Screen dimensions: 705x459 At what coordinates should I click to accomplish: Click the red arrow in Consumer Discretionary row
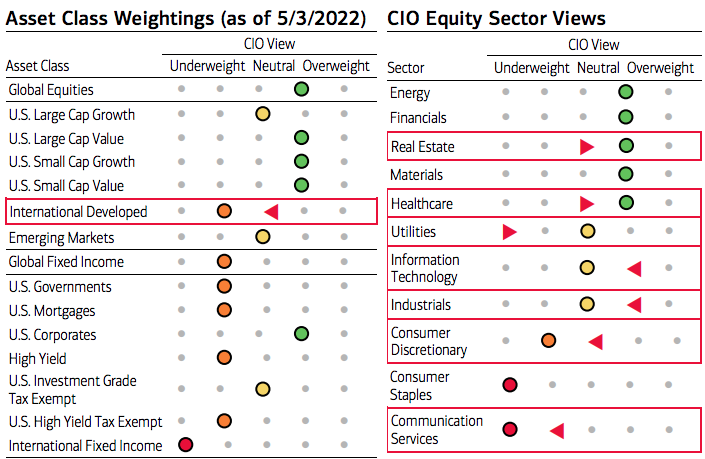tap(596, 342)
